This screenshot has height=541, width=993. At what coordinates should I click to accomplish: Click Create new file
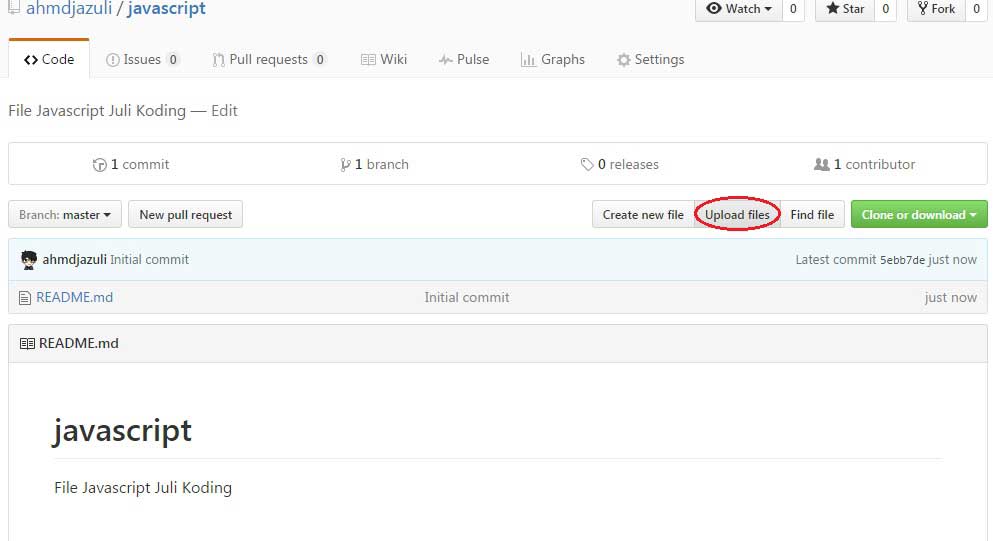tap(643, 215)
